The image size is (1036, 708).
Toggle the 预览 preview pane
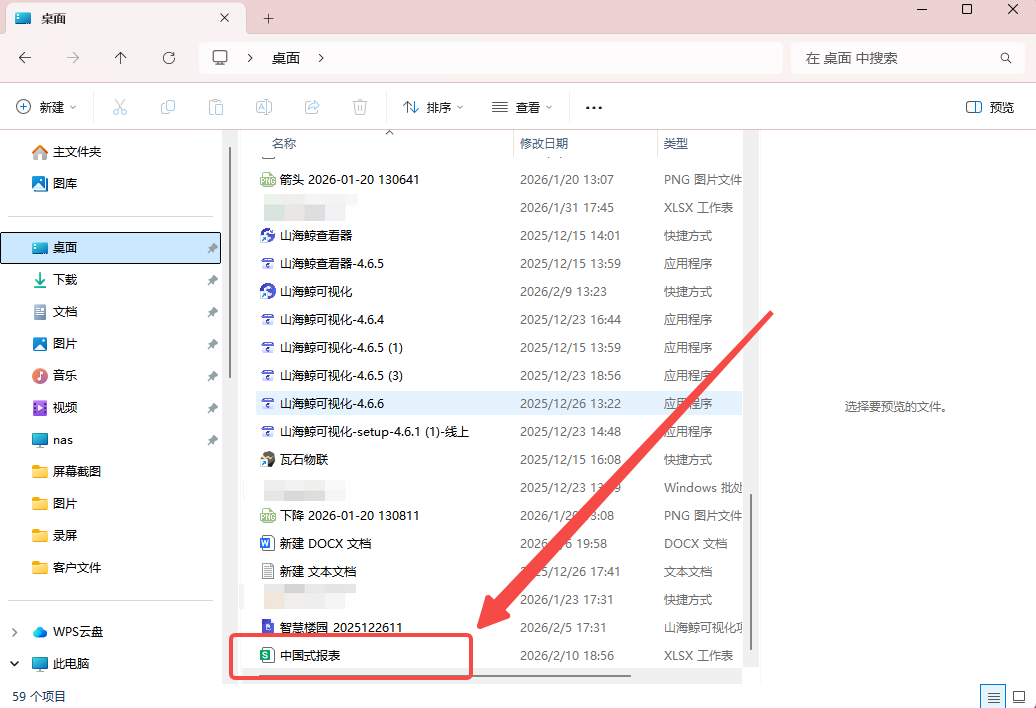tap(989, 107)
